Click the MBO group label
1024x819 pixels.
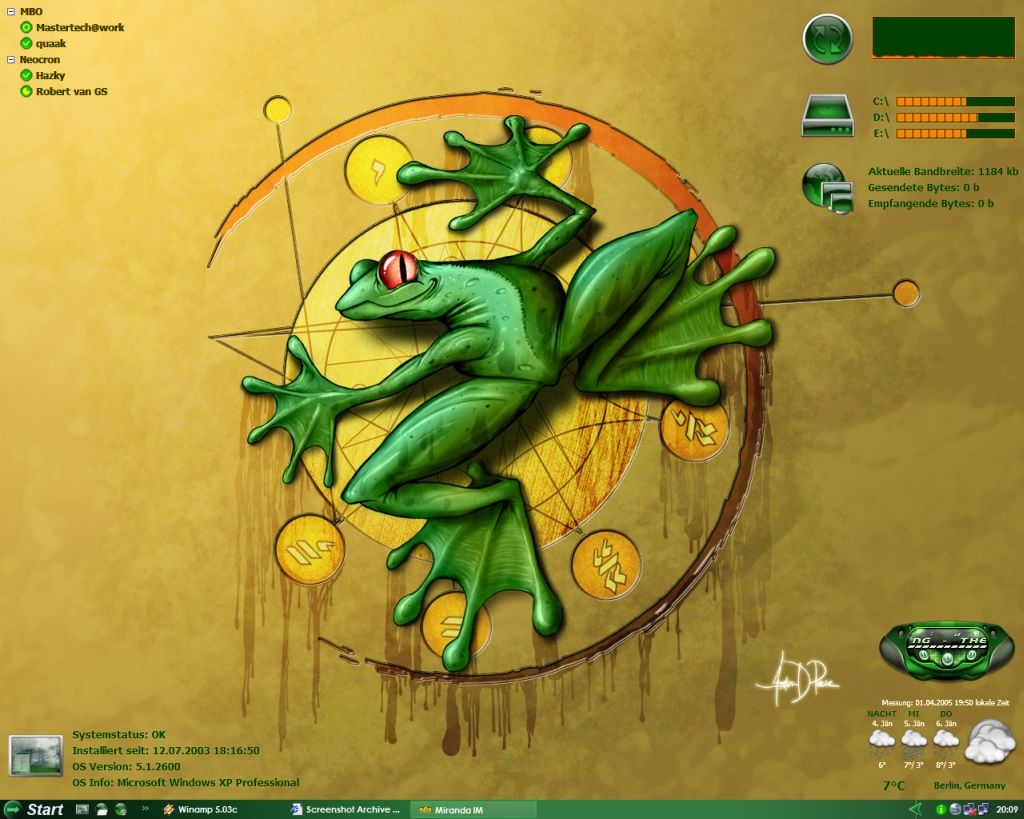[31, 11]
